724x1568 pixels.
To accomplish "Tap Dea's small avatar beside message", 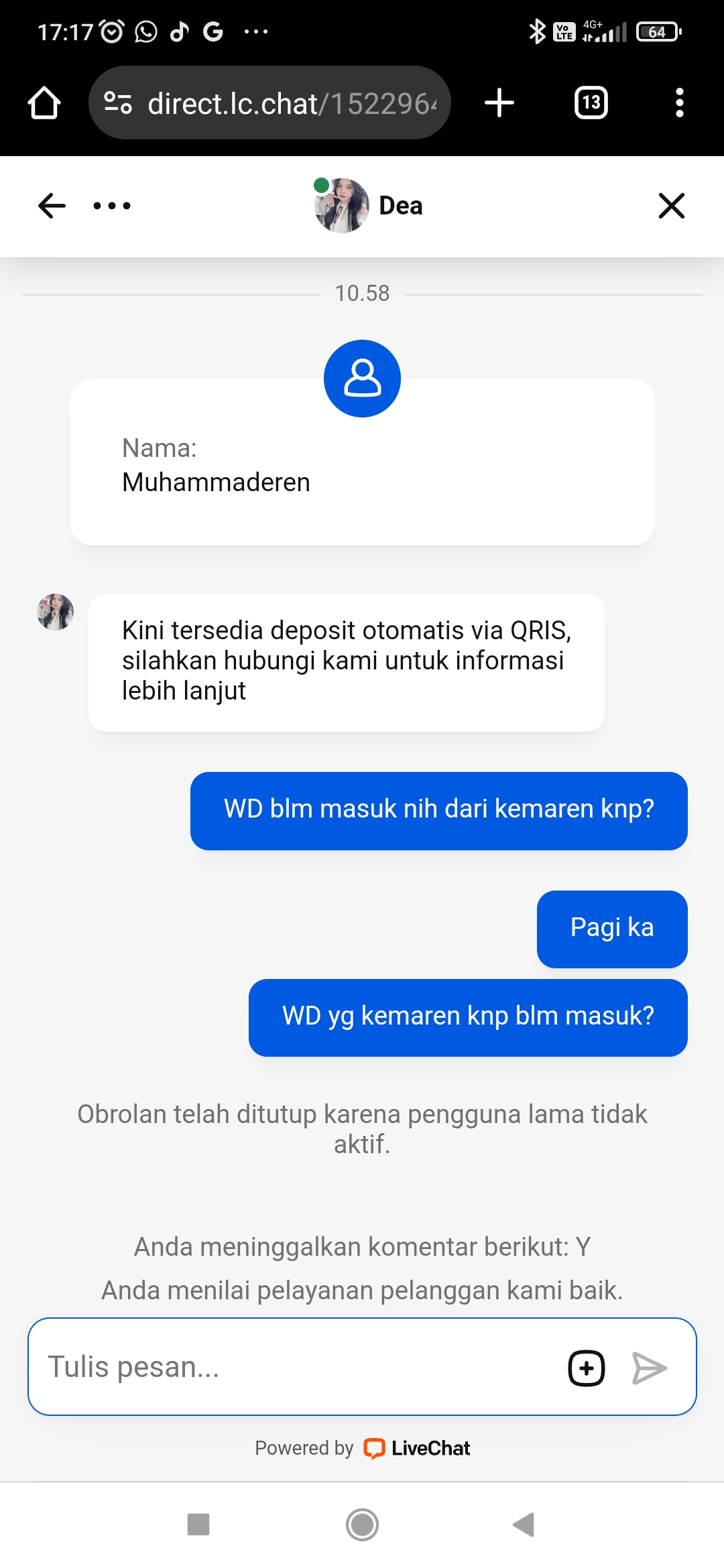I will (x=55, y=612).
